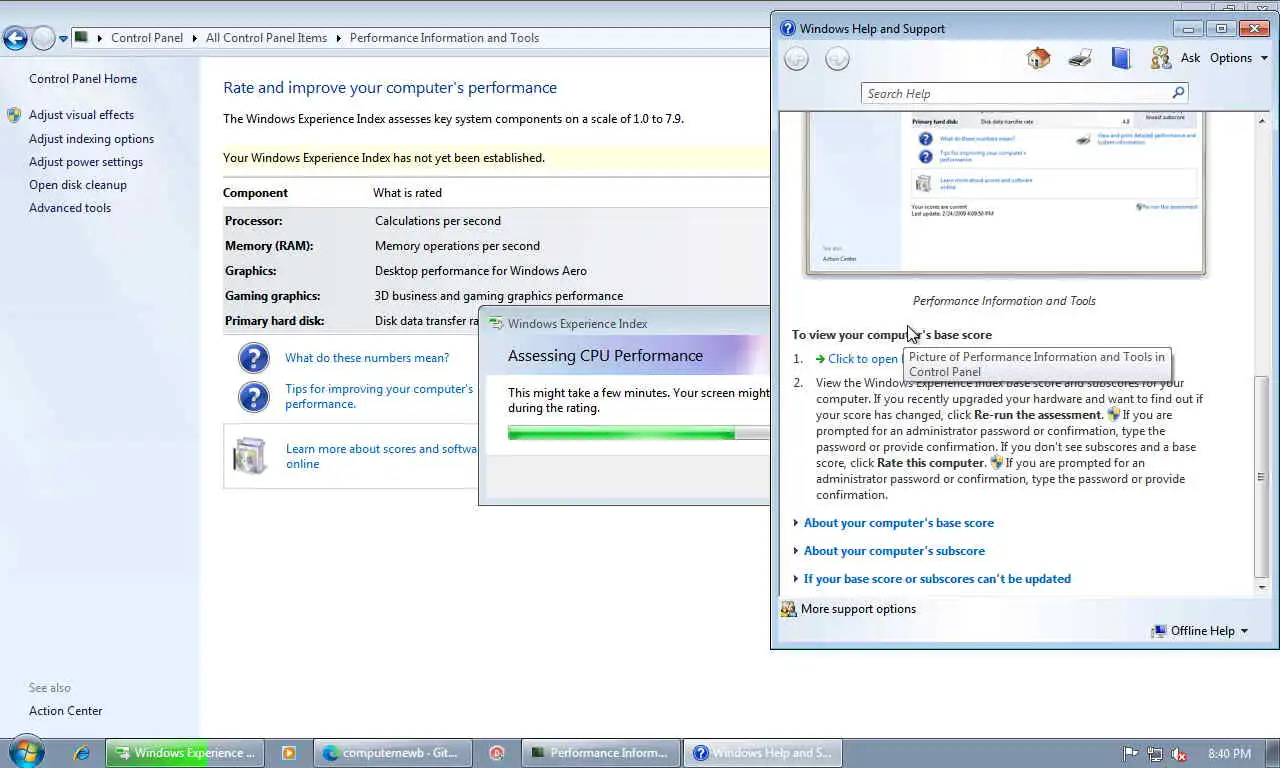Open 'Adjust power settings' link
Image resolution: width=1280 pixels, height=768 pixels.
pyautogui.click(x=86, y=162)
